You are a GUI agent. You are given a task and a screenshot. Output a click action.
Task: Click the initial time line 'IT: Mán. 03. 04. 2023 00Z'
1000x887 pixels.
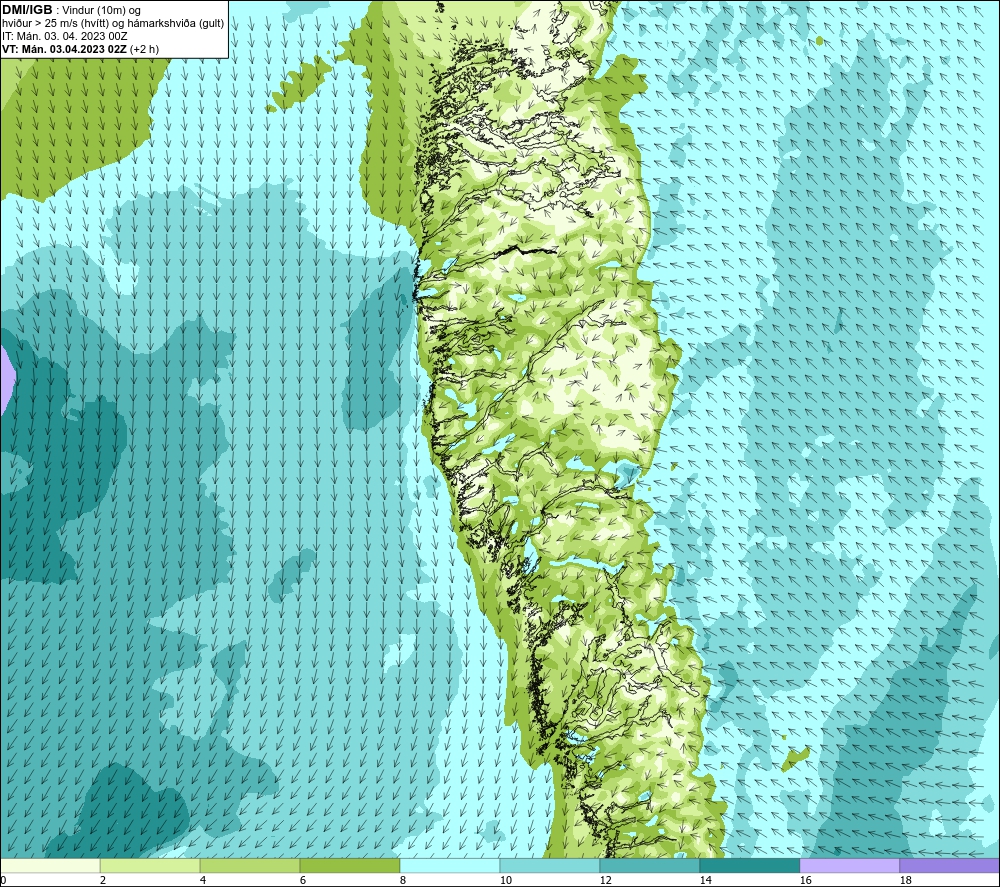click(x=64, y=36)
